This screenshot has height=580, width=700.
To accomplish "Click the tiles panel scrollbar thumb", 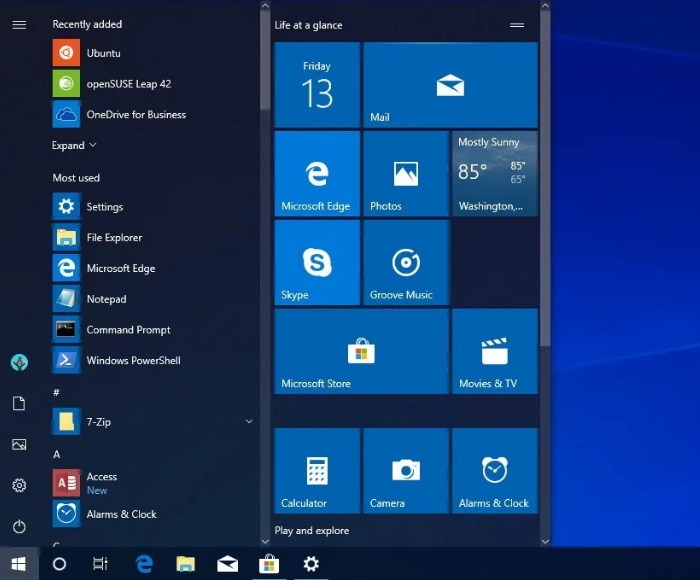I will click(x=545, y=178).
